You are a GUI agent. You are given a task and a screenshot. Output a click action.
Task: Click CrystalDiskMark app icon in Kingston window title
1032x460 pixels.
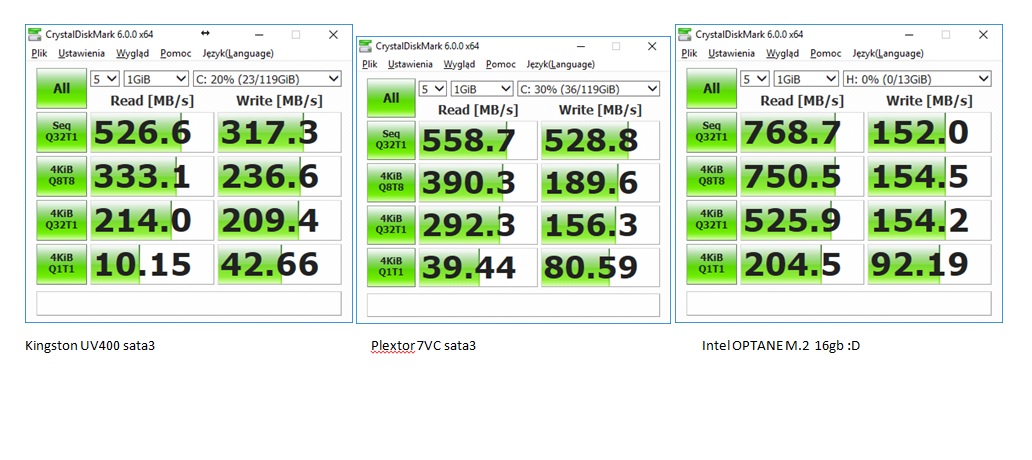(x=35, y=34)
